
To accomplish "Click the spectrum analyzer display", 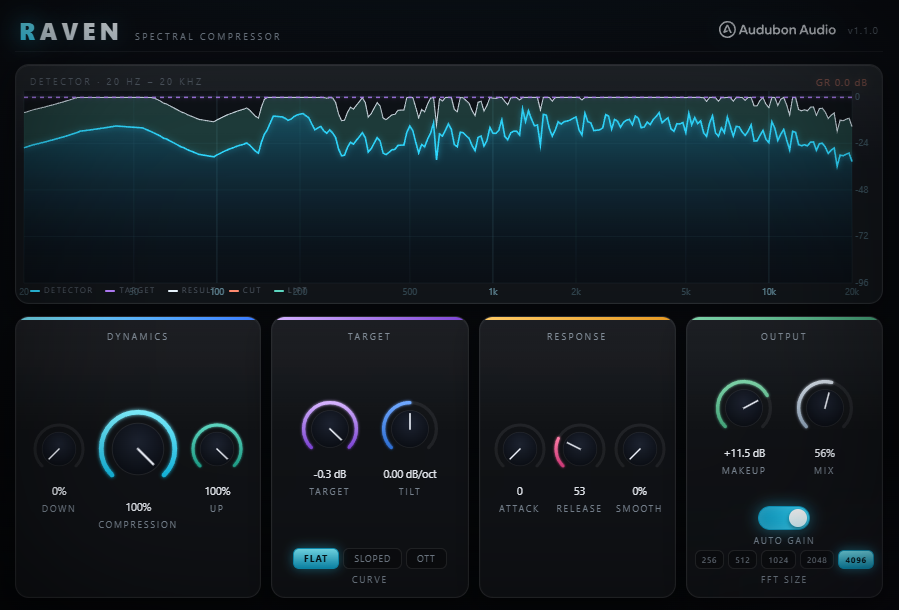I will pyautogui.click(x=438, y=189).
